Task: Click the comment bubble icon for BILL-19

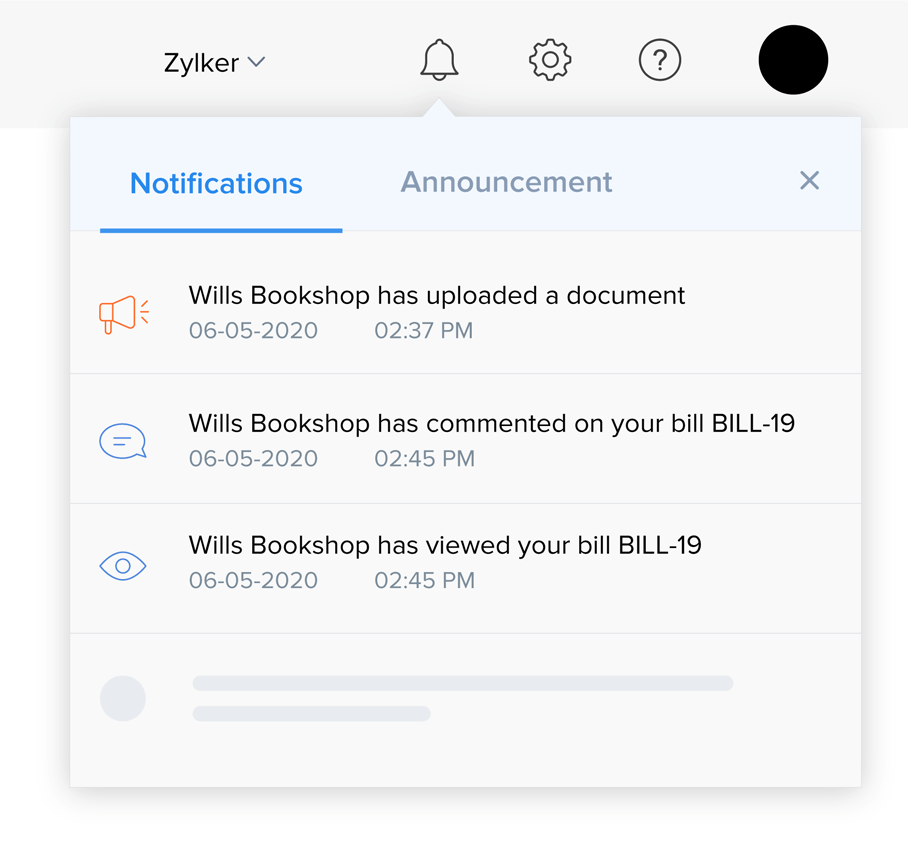Action: (123, 441)
